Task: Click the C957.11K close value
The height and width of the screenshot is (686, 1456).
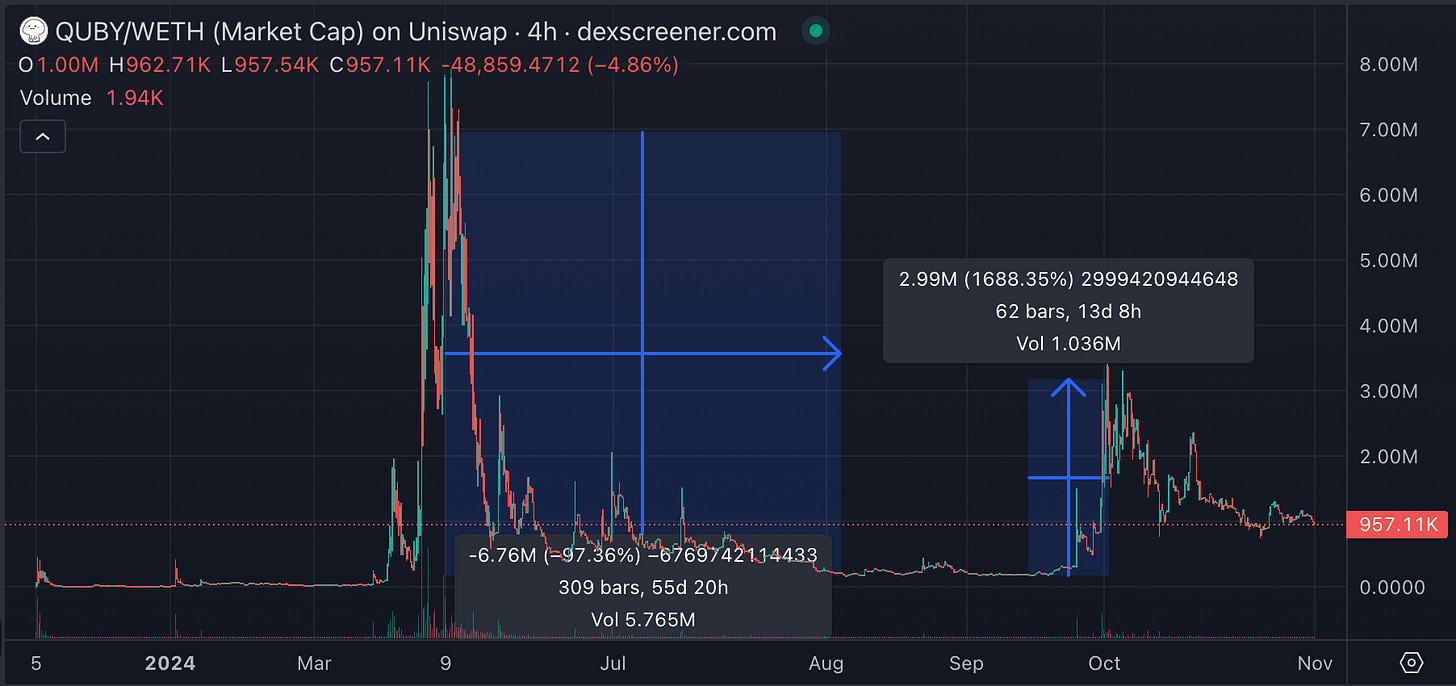Action: point(378,66)
